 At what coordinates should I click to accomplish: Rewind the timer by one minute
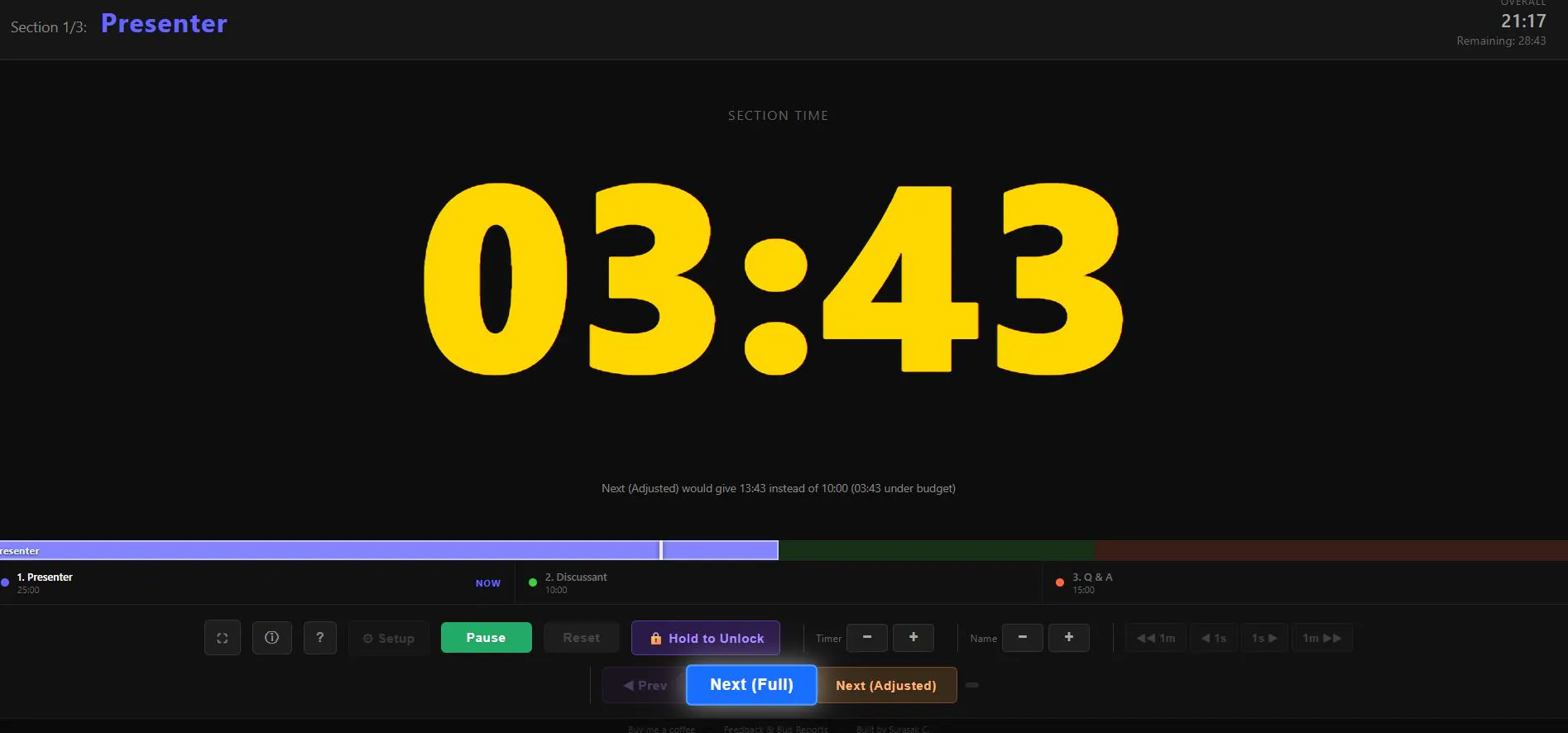1156,638
